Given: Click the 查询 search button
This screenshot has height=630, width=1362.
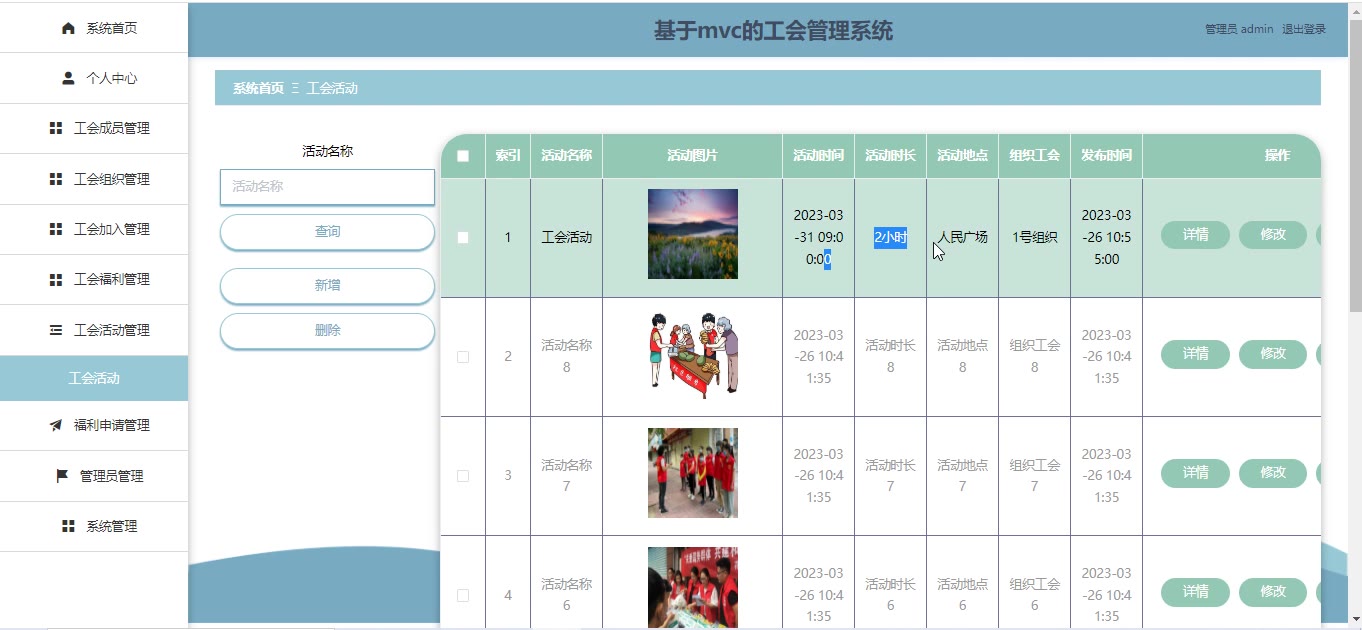Looking at the screenshot, I should (x=327, y=232).
